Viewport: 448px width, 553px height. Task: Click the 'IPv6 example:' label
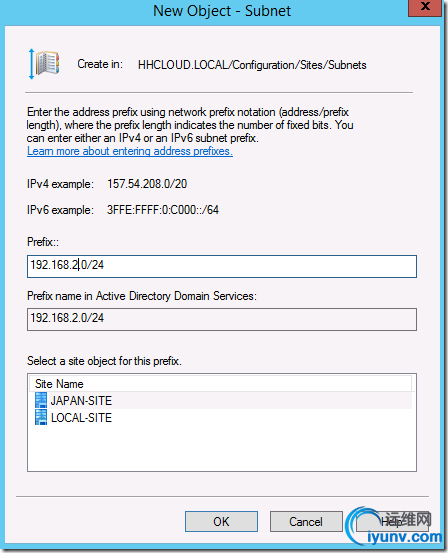[60, 210]
